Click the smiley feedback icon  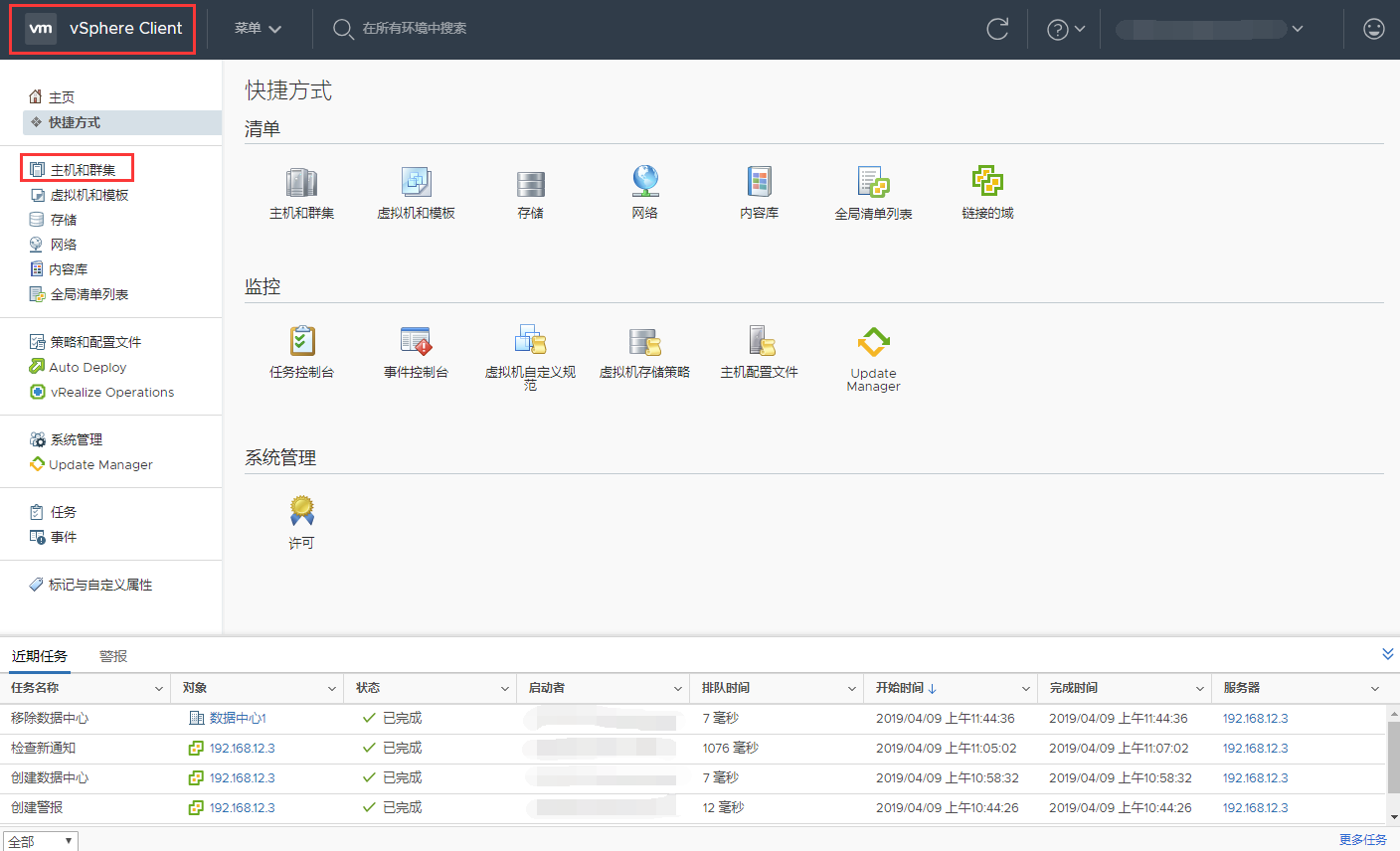coord(1374,29)
